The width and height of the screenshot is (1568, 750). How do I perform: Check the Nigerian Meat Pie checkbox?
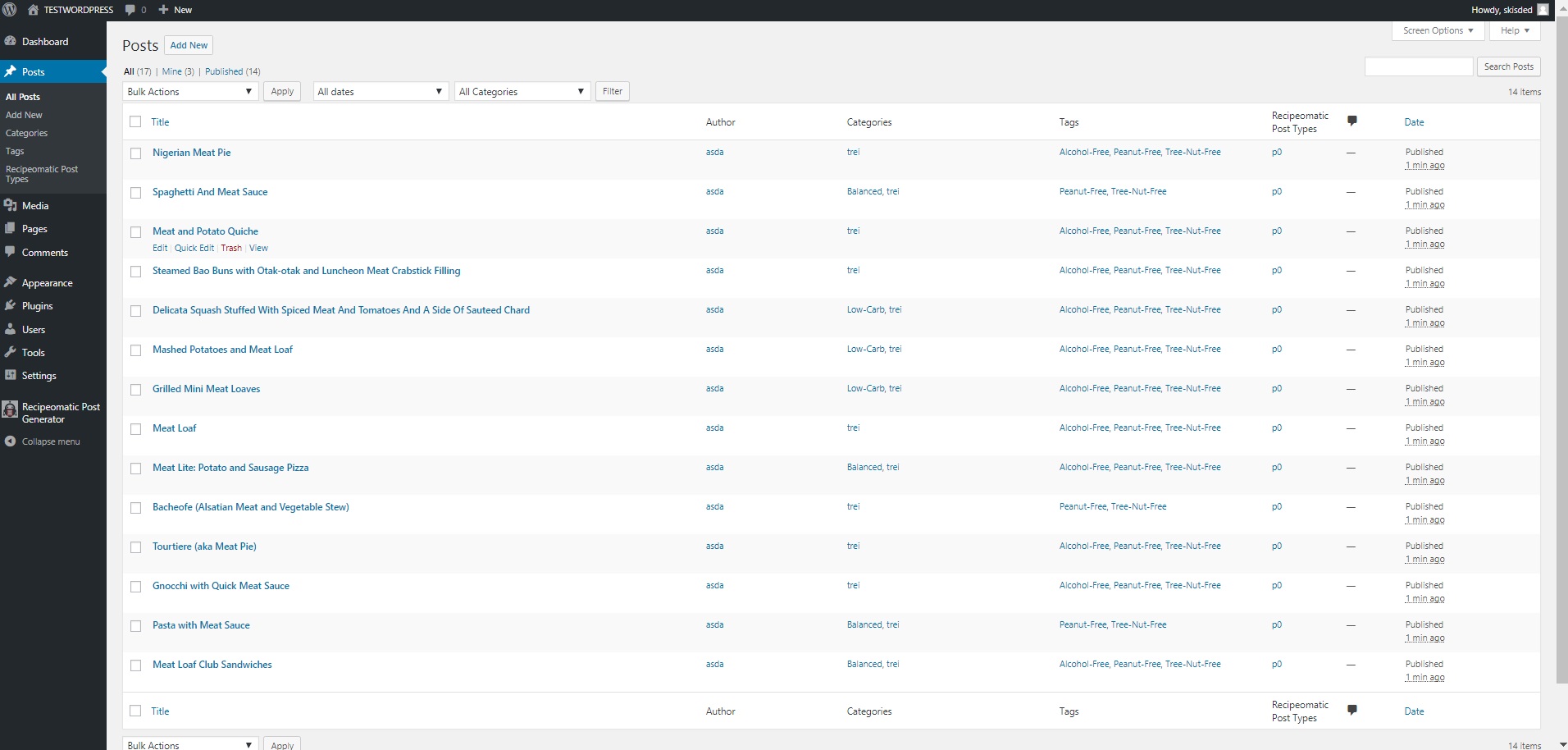[136, 153]
